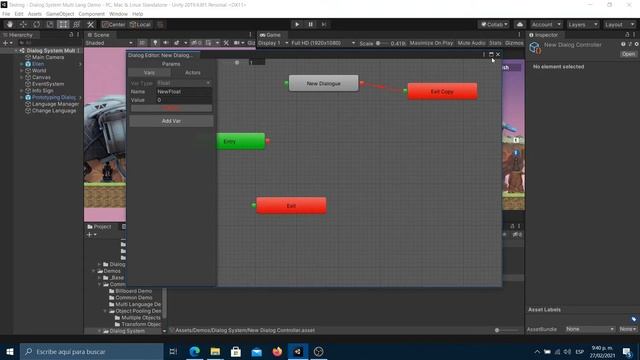
Task: Click the Pause button
Action: point(310,24)
